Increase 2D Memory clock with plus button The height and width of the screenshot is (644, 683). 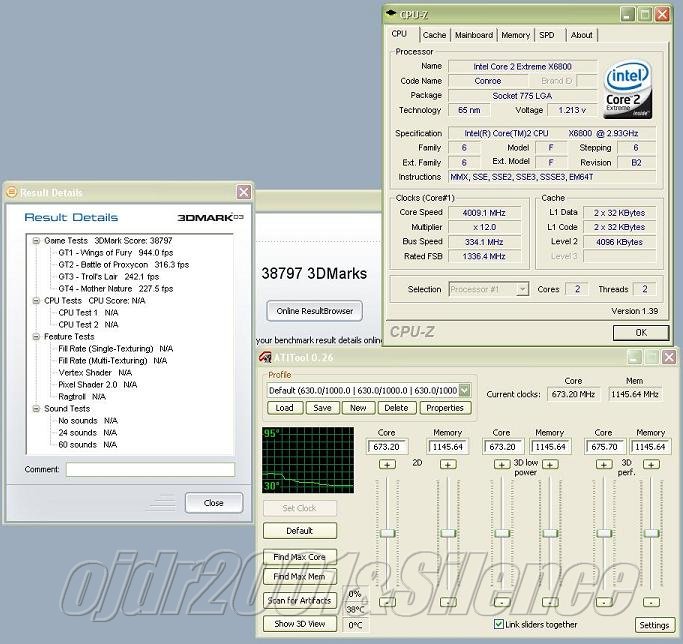(448, 464)
